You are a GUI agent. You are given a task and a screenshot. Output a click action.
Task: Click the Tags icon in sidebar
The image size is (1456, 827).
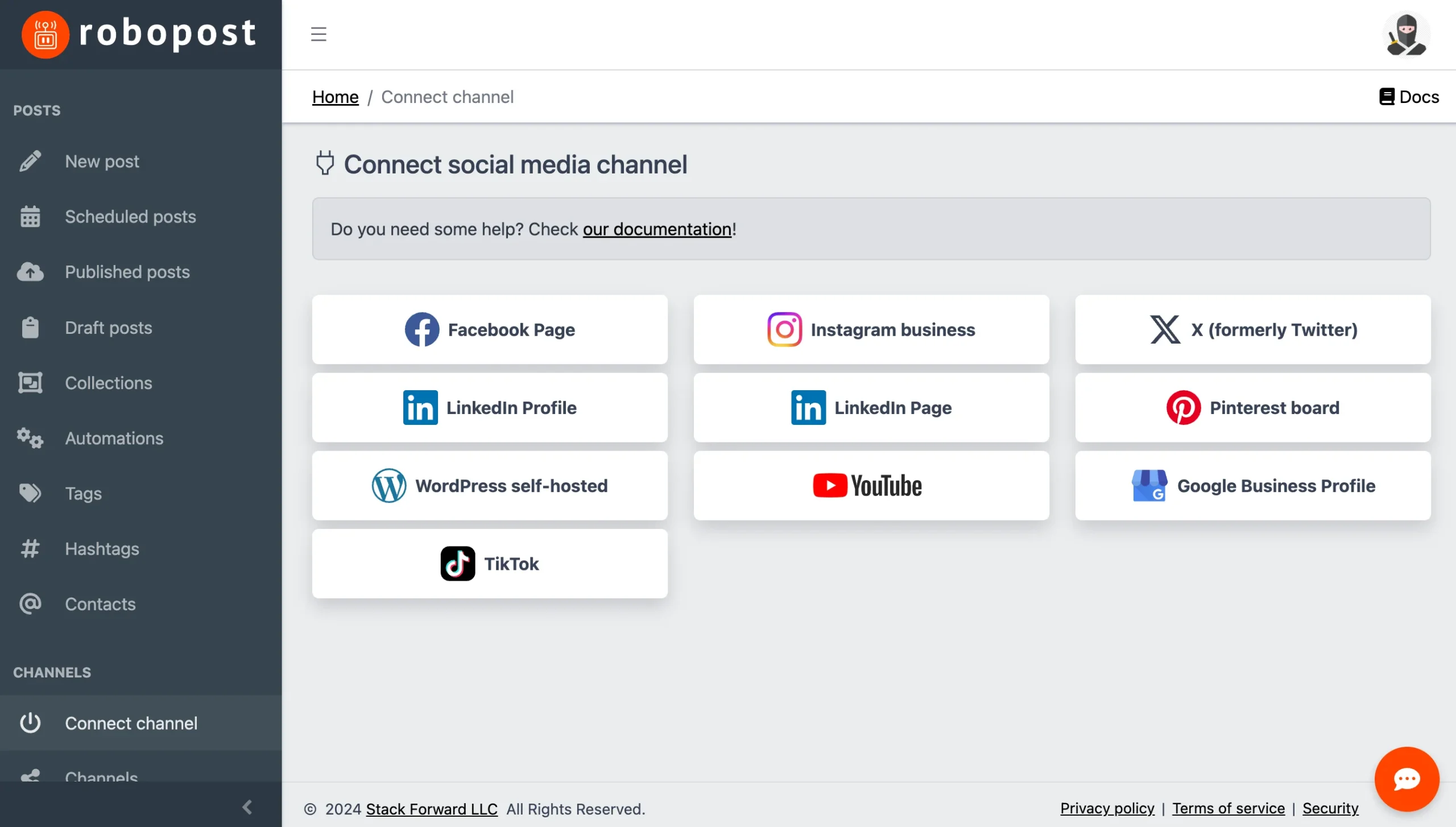(x=30, y=494)
